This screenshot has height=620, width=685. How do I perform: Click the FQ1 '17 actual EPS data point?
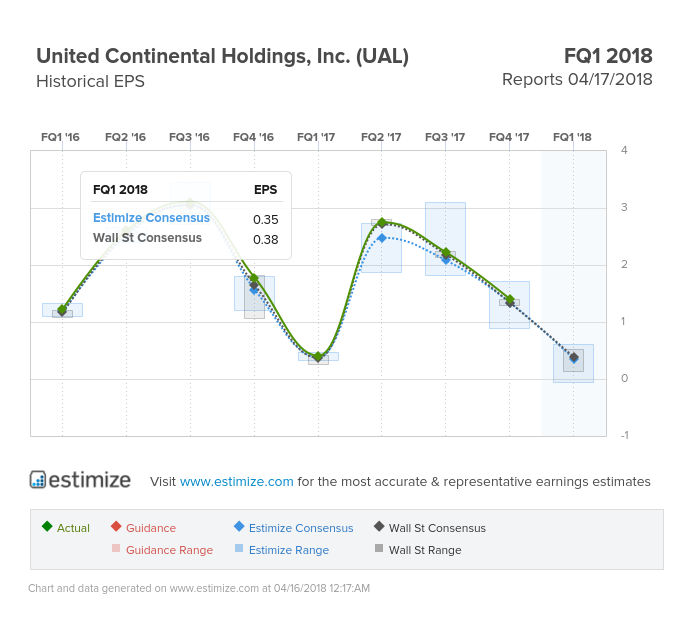coord(318,357)
